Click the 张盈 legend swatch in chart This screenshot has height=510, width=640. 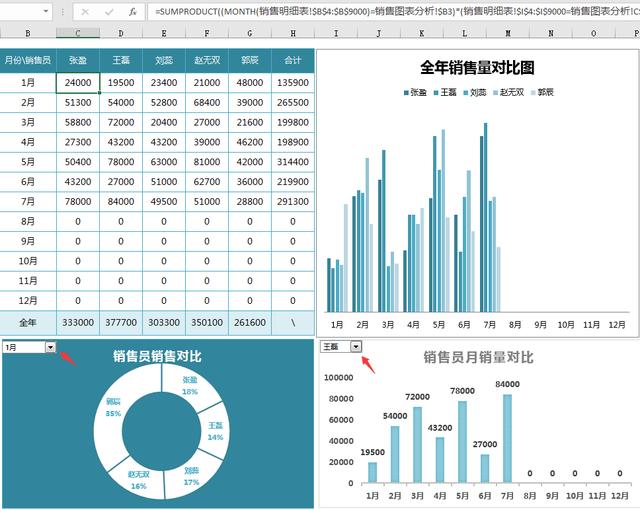[406, 93]
